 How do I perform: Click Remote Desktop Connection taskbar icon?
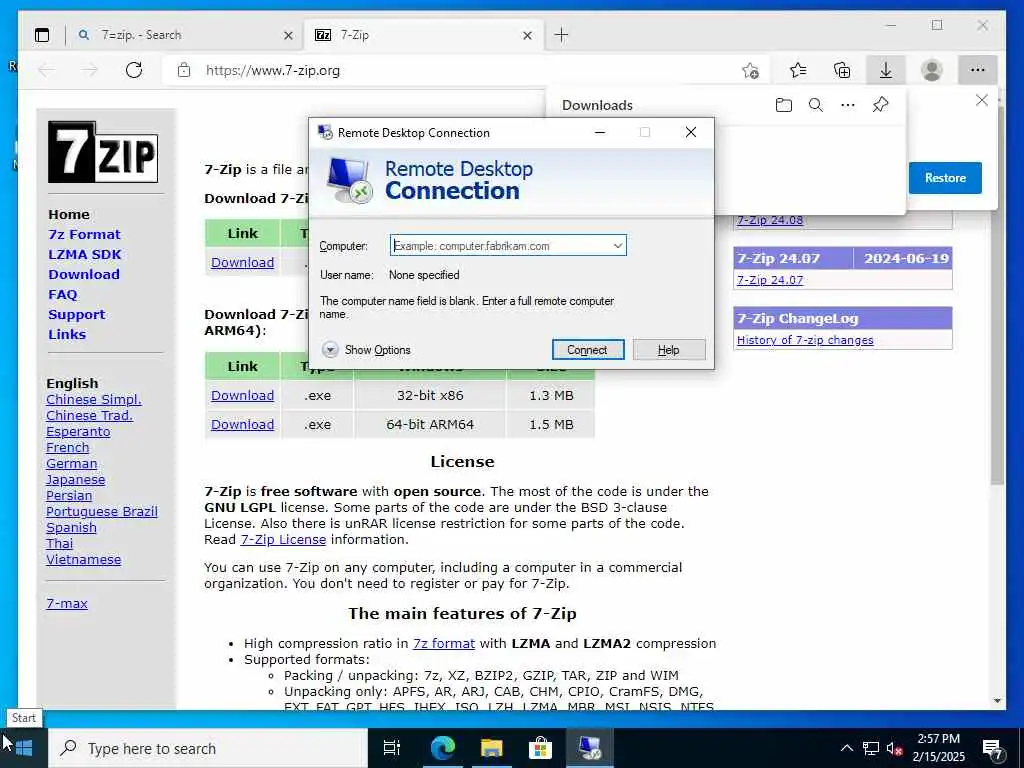pyautogui.click(x=590, y=748)
